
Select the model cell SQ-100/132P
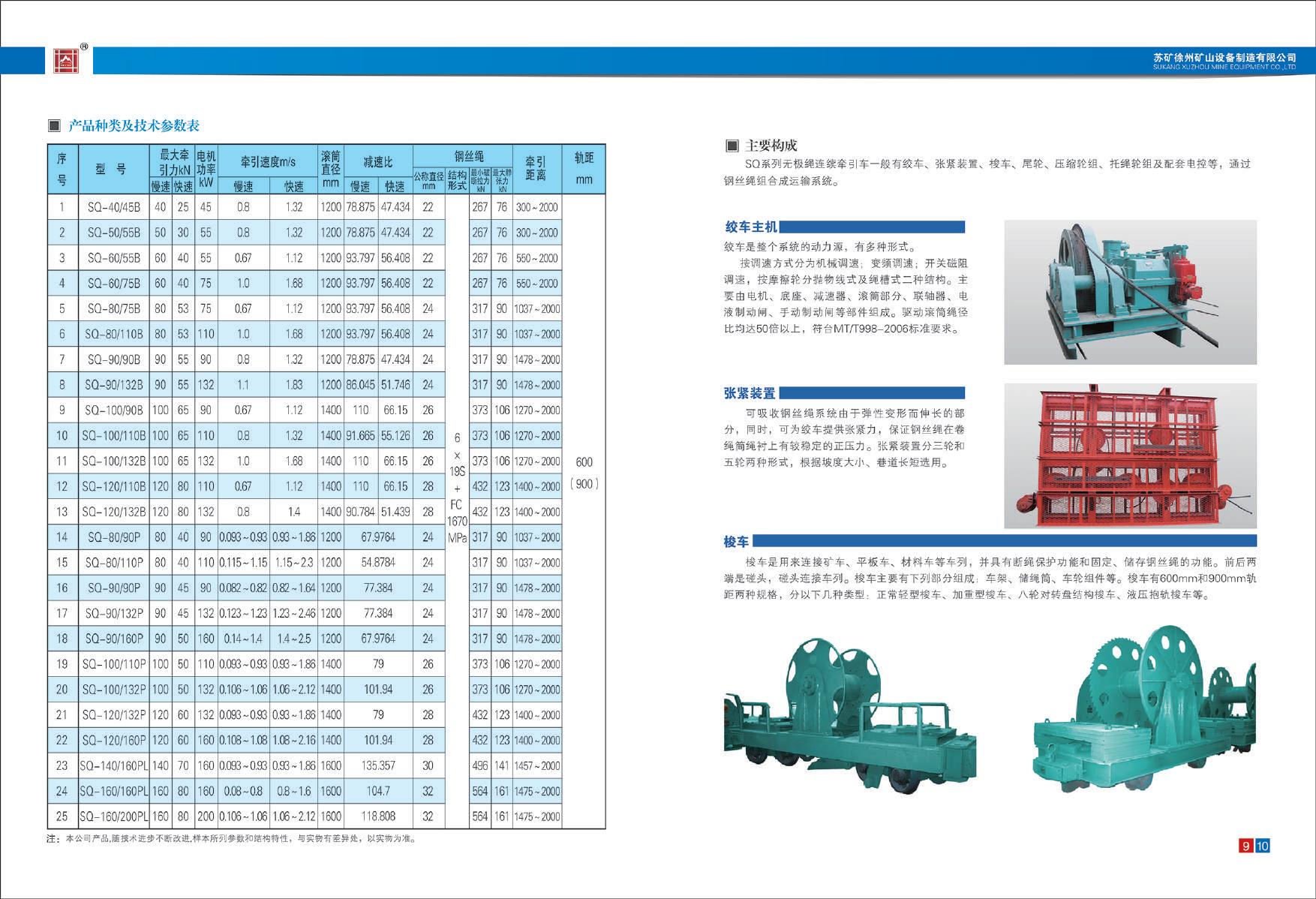(x=113, y=689)
